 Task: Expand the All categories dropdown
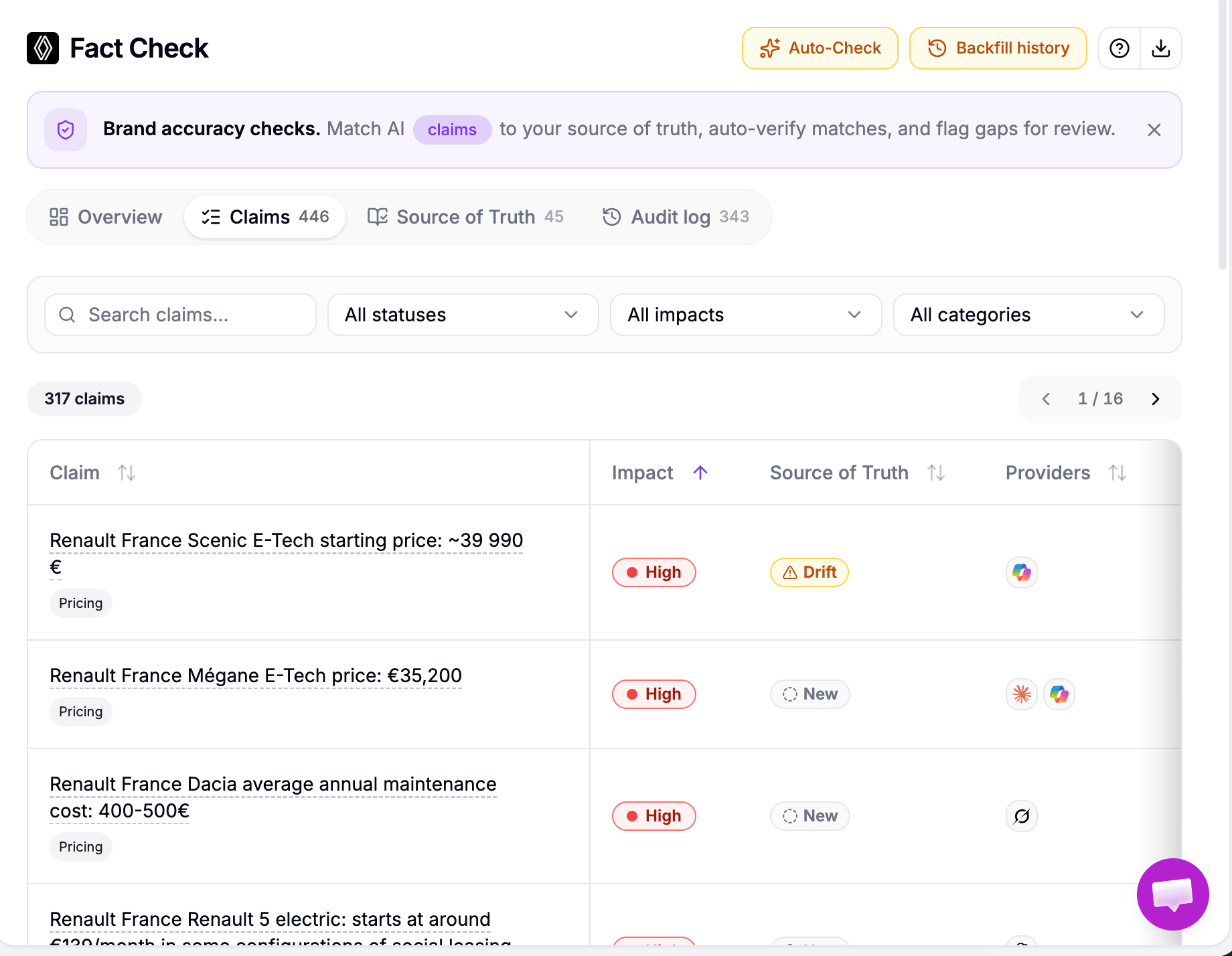[1028, 315]
